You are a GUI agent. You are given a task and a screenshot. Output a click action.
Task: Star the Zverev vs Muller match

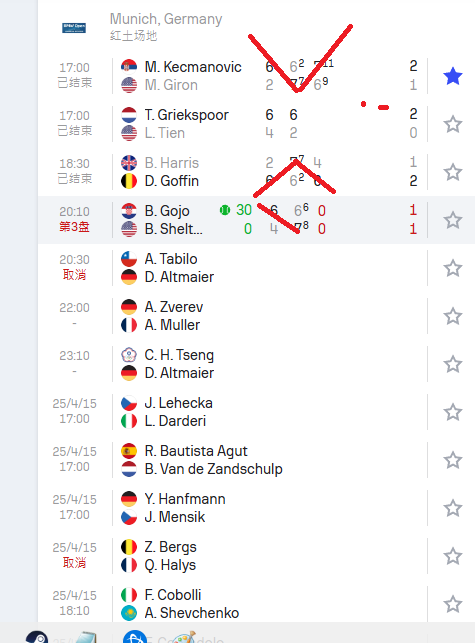pos(453,316)
